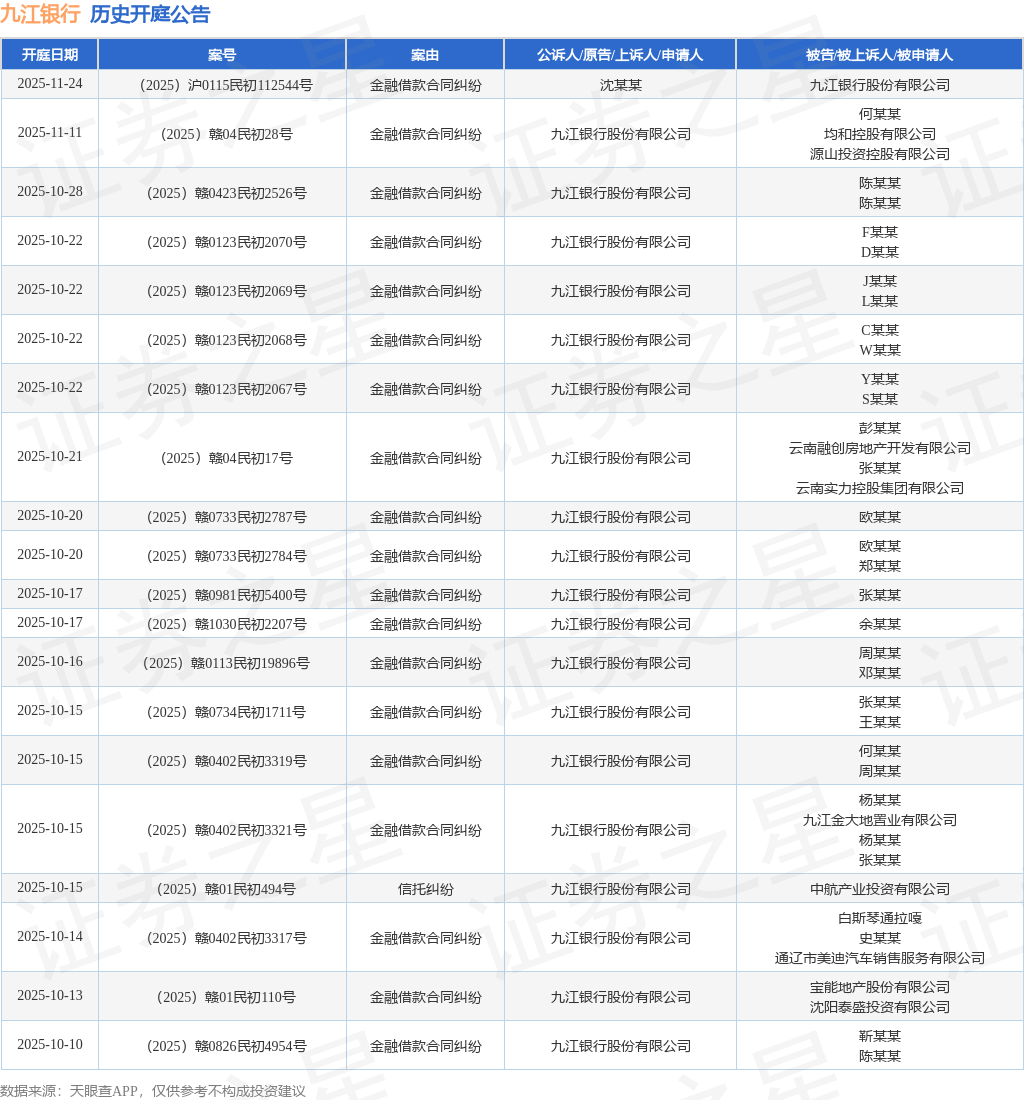
Task: Click defendant 云南实力控股集团有限公司
Action: pyautogui.click(x=880, y=488)
